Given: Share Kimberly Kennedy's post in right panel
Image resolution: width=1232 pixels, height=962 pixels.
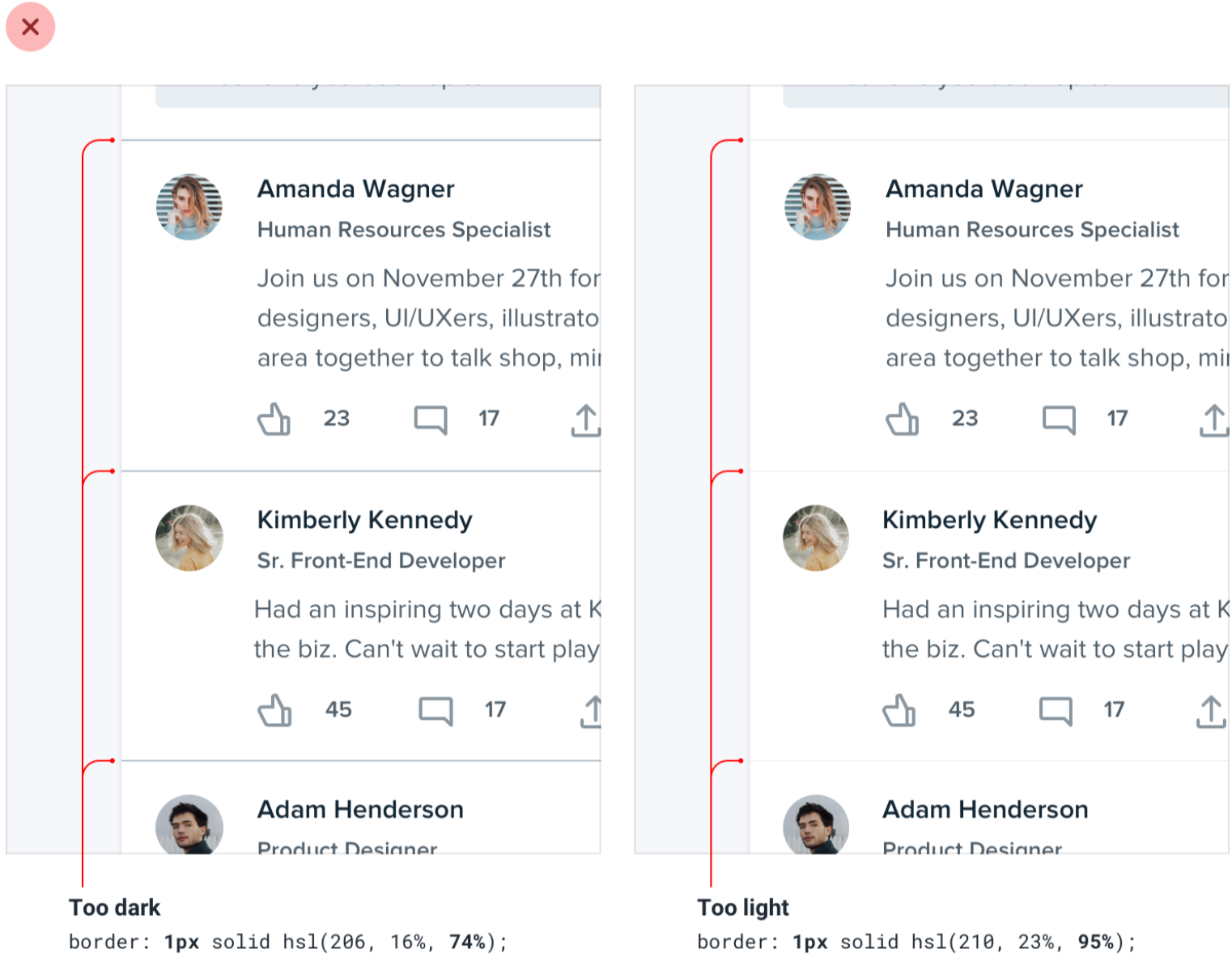Looking at the screenshot, I should (1211, 712).
